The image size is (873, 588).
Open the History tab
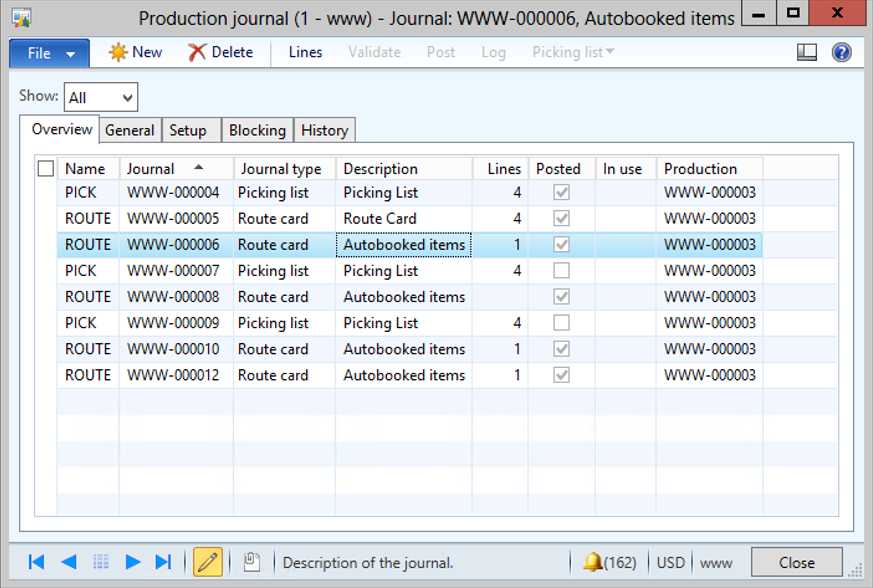pos(325,130)
